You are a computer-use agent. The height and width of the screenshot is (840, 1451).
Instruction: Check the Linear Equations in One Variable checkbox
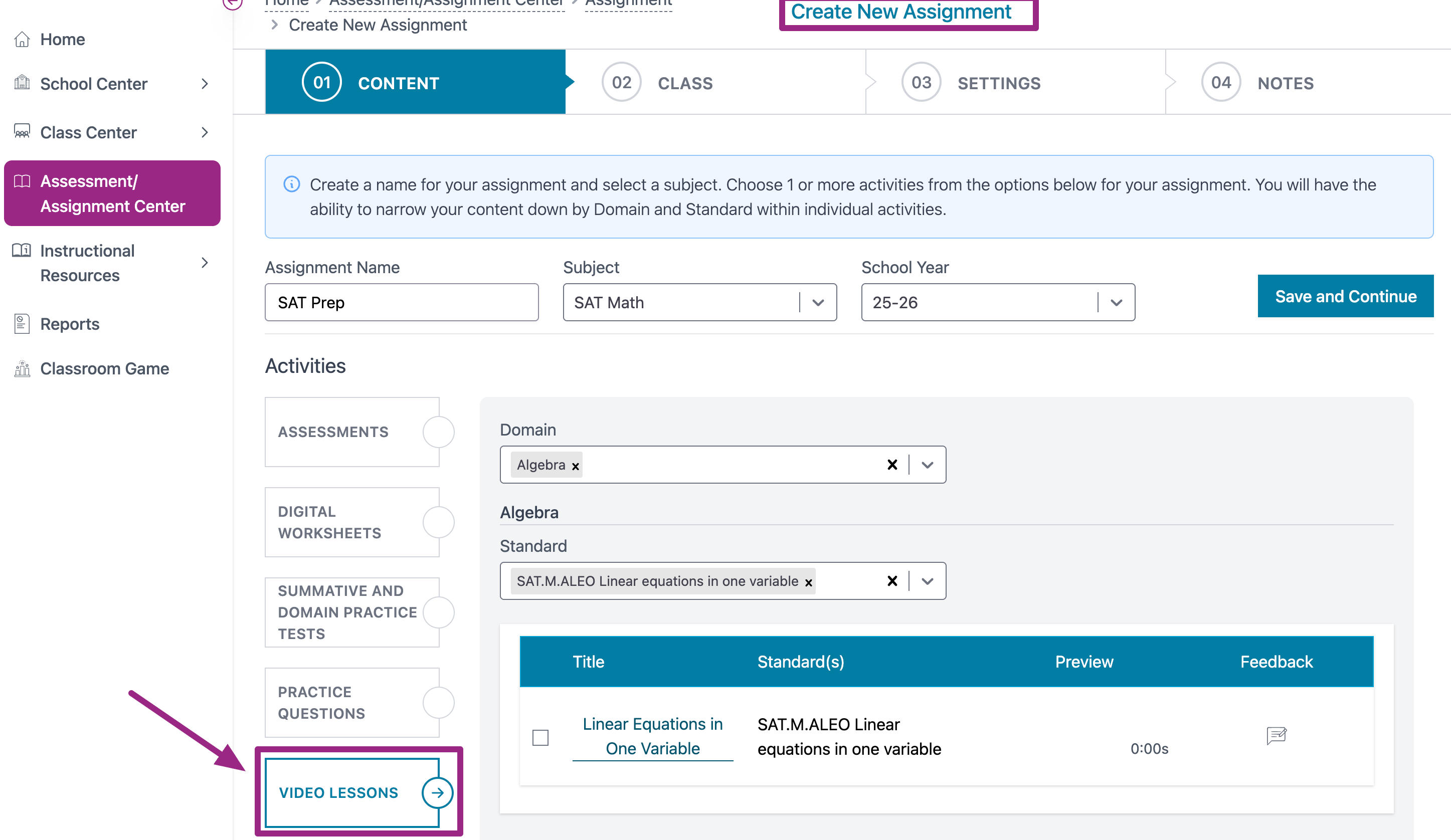coord(540,737)
